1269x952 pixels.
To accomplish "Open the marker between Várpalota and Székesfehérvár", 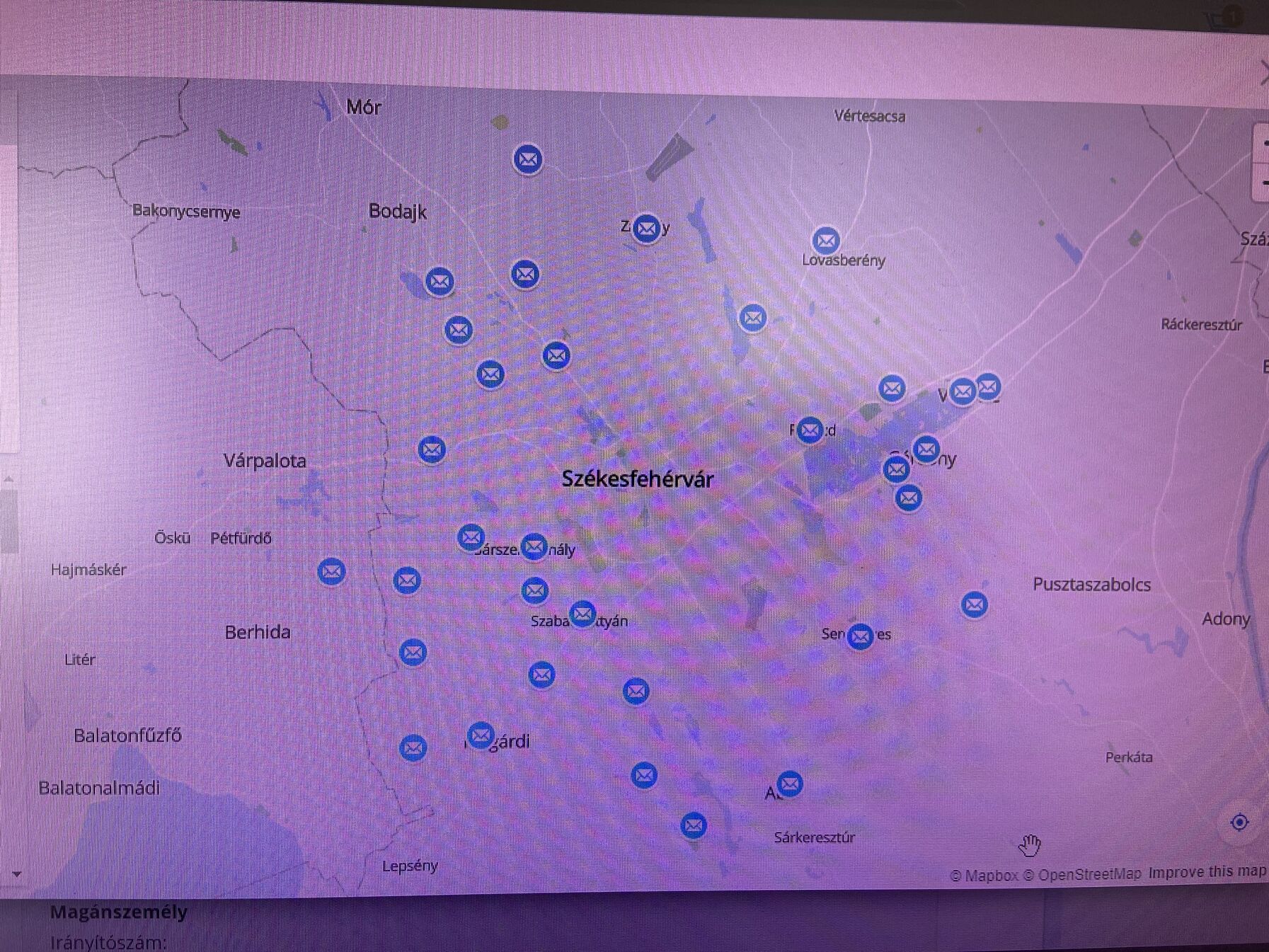I will tap(432, 449).
